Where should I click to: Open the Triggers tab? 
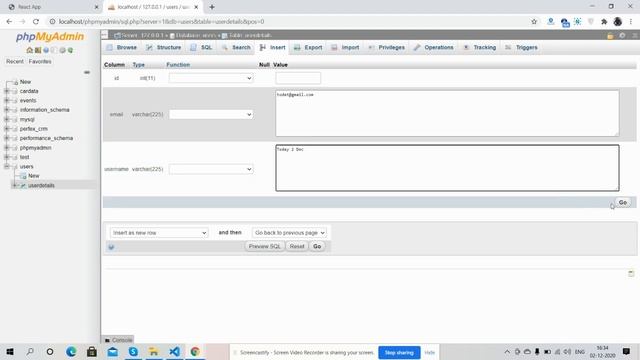pos(521,47)
